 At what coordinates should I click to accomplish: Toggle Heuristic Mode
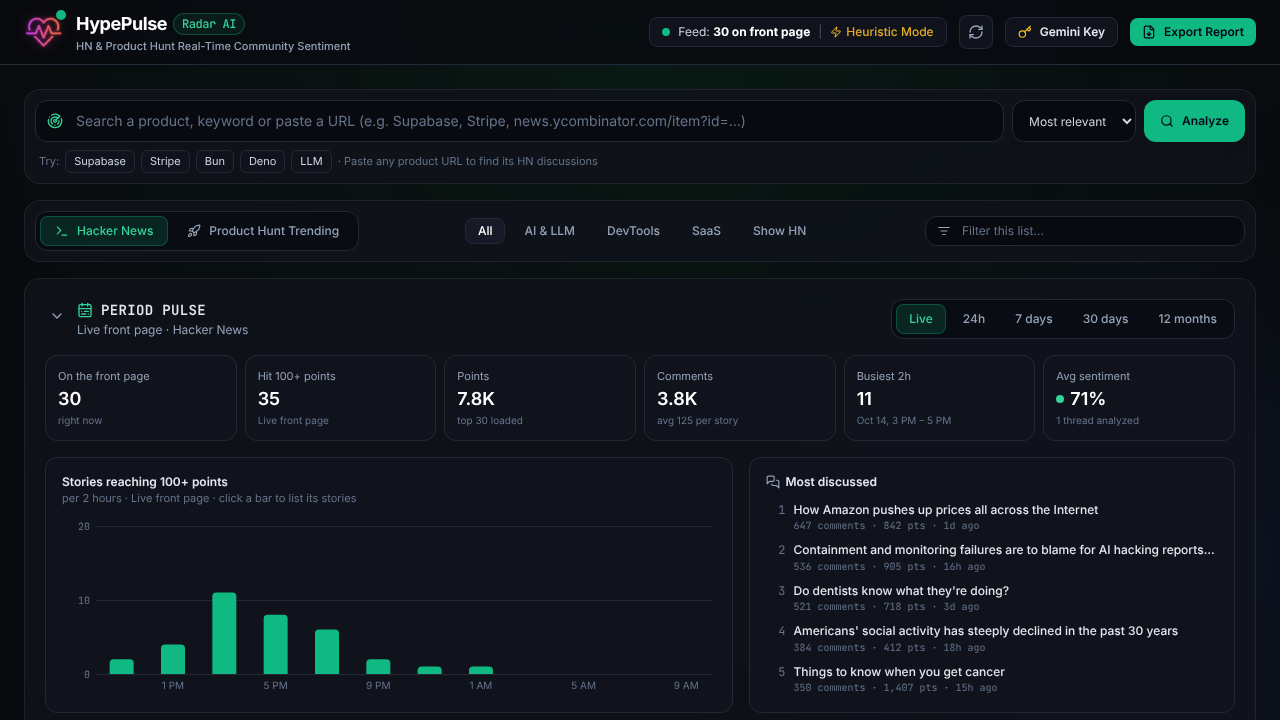(x=881, y=32)
